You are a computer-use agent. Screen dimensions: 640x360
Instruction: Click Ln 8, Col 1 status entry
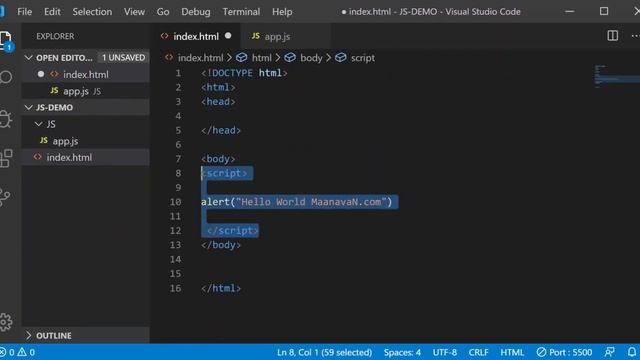click(324, 352)
